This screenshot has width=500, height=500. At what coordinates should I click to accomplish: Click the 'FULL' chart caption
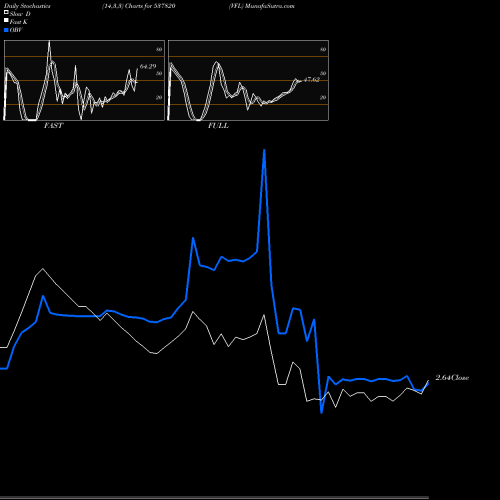click(218, 126)
